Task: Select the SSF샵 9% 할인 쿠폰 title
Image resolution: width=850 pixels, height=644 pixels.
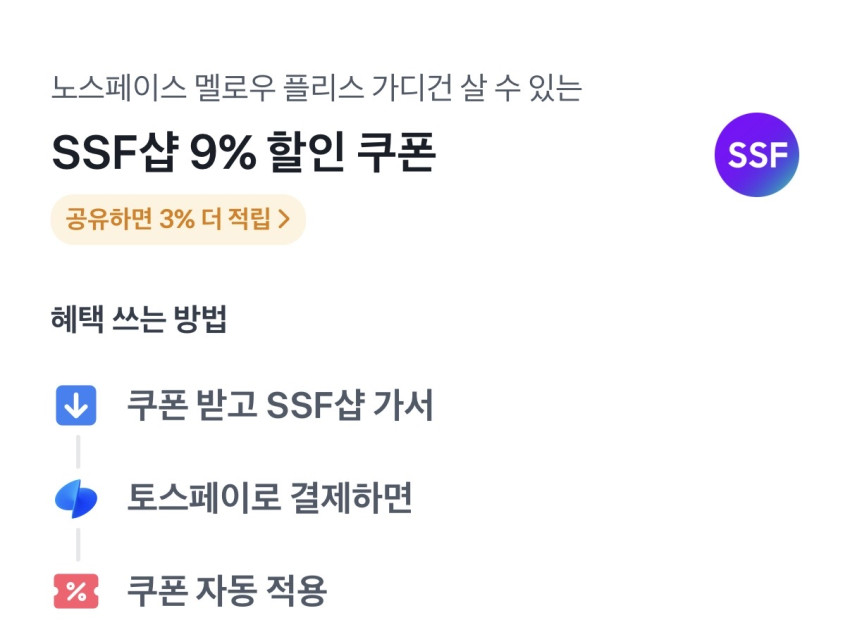Action: pyautogui.click(x=243, y=154)
